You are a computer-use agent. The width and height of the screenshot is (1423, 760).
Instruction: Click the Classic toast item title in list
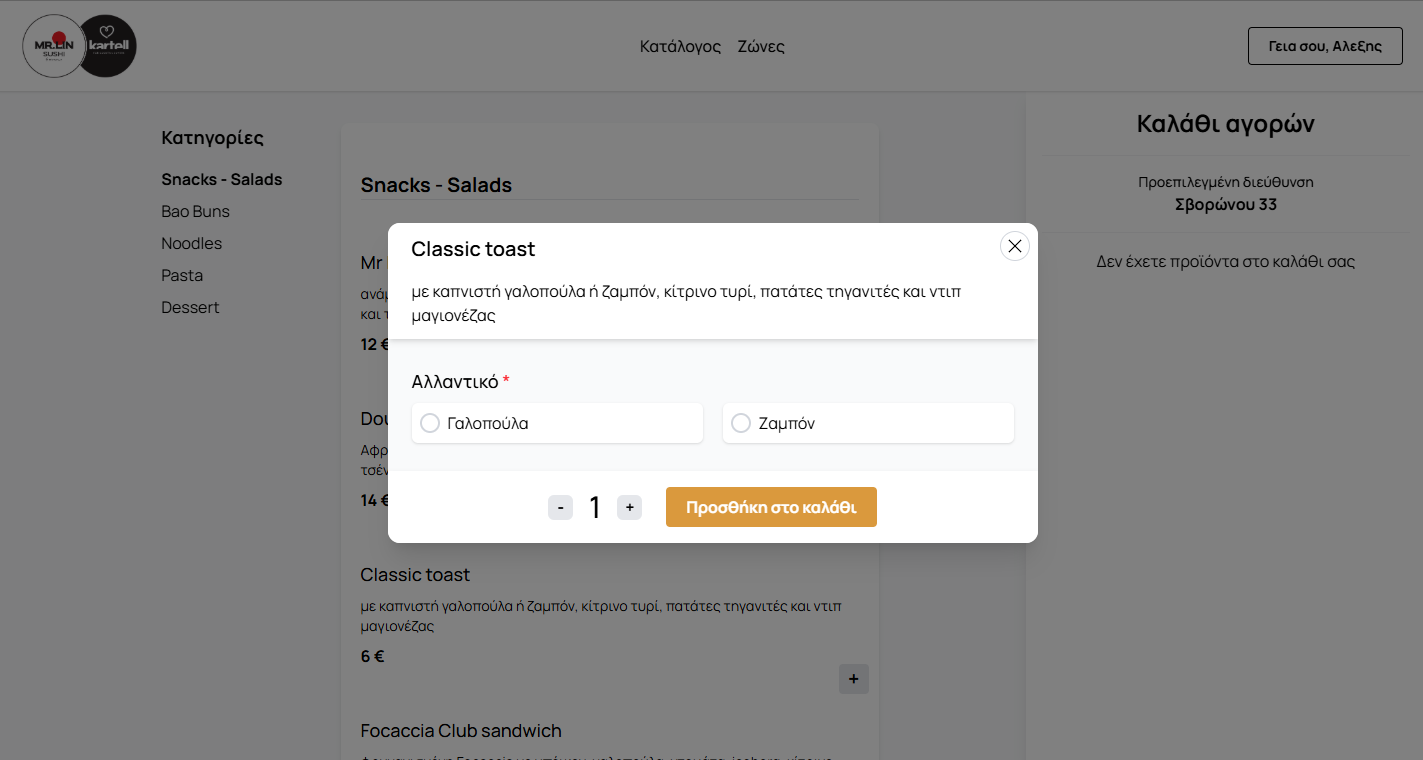[415, 575]
